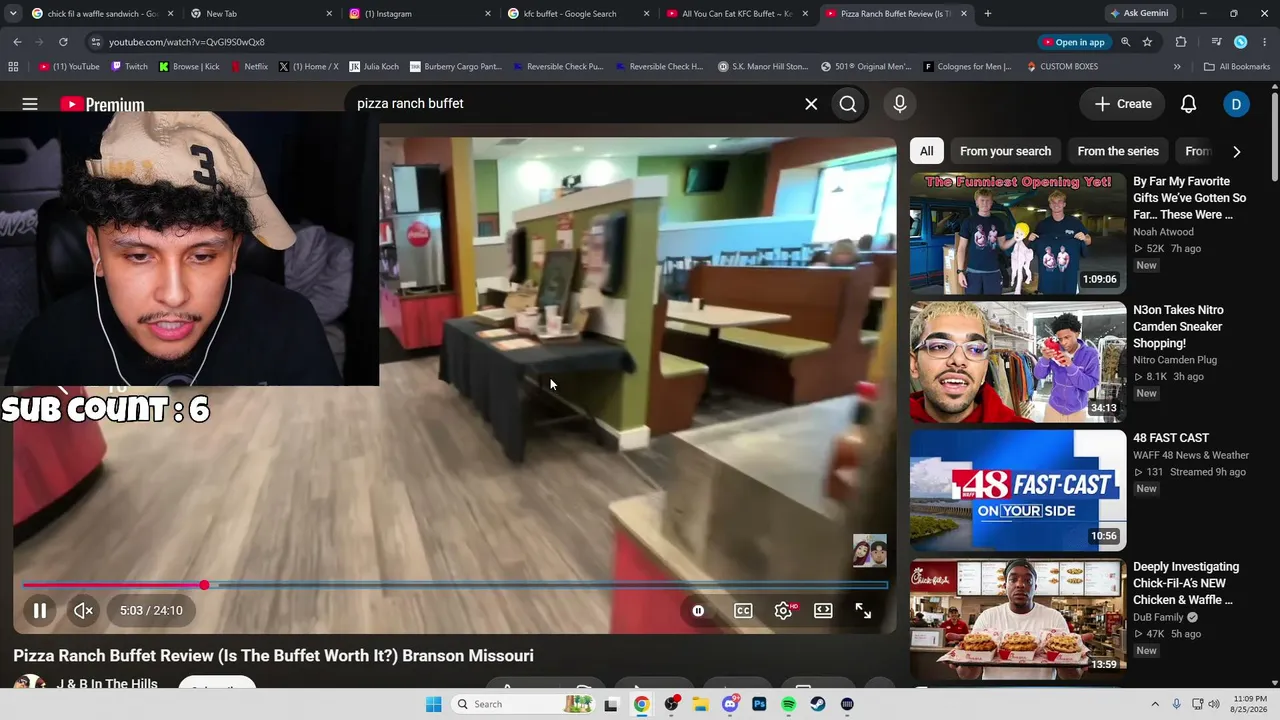Viewport: 1280px width, 720px height.
Task: Reload the current page
Action: coord(63,42)
